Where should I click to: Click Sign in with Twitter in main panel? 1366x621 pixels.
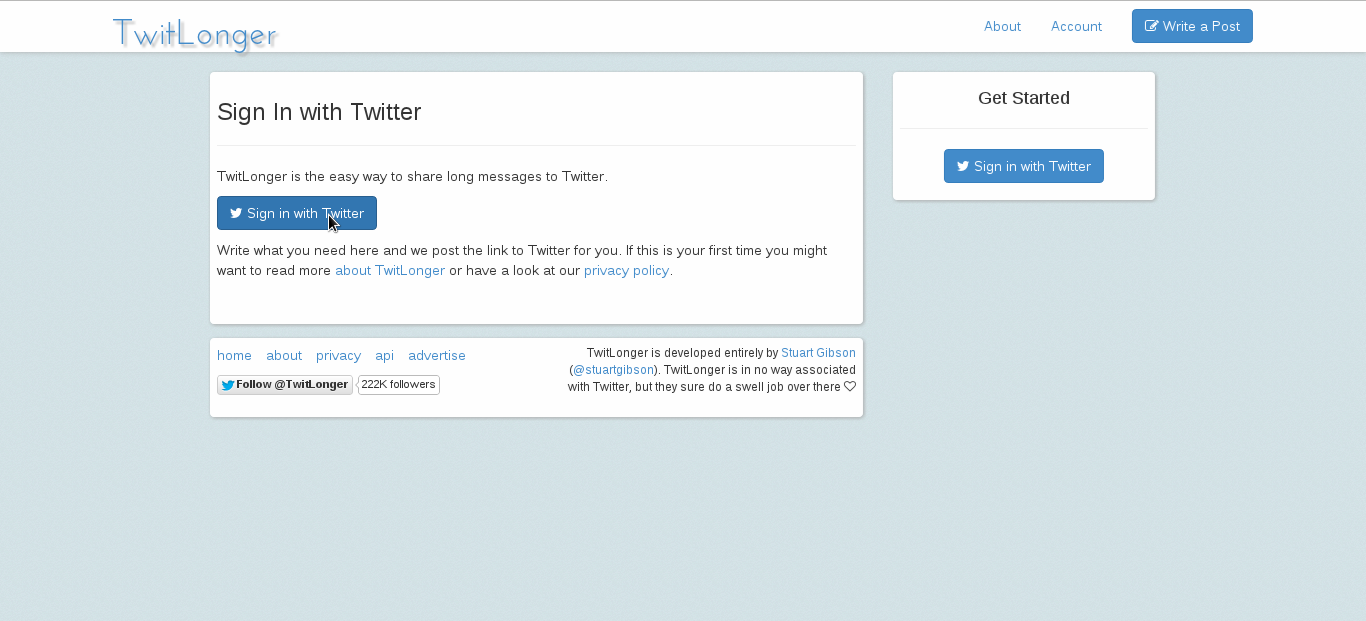click(297, 213)
